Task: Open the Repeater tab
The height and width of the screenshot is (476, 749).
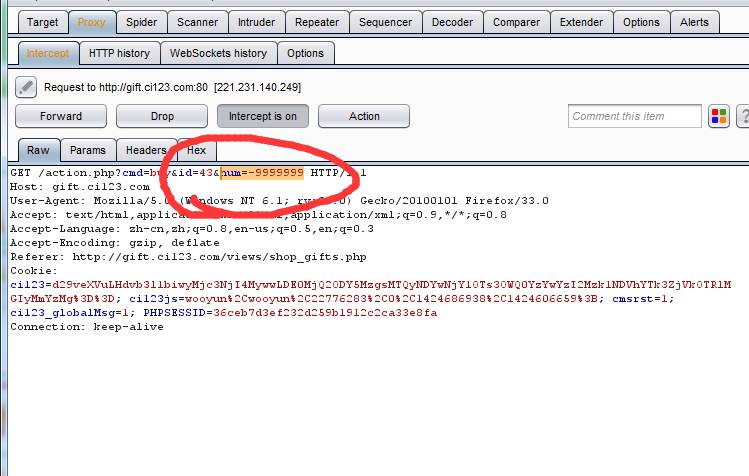Action: [317, 22]
